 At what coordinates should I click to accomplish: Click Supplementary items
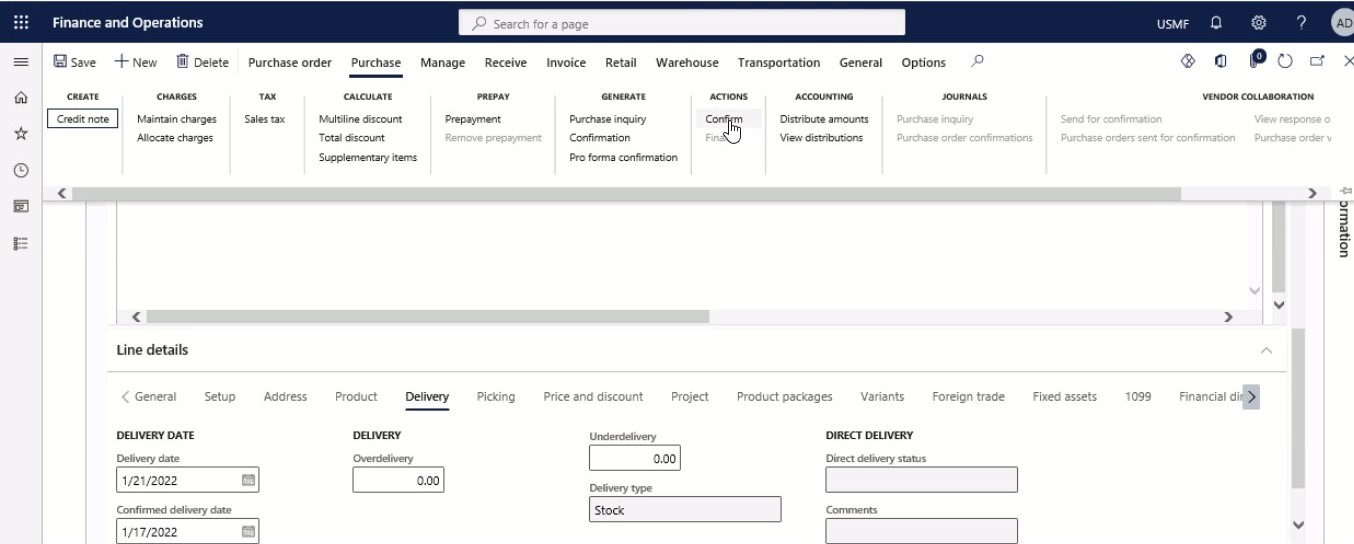tap(368, 157)
